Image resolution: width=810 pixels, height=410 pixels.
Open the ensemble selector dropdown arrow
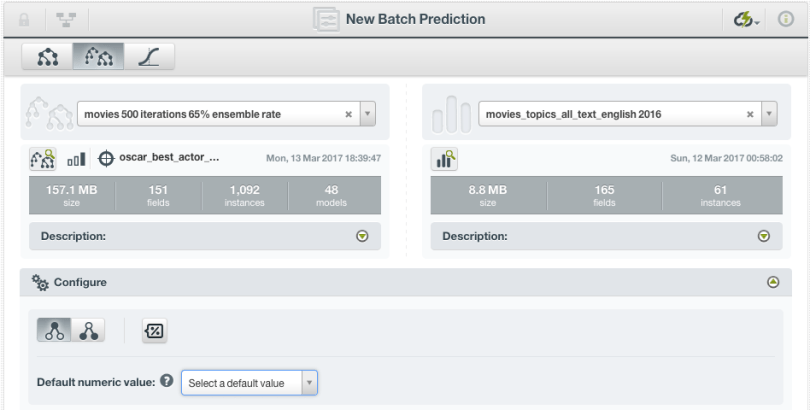[x=367, y=114]
